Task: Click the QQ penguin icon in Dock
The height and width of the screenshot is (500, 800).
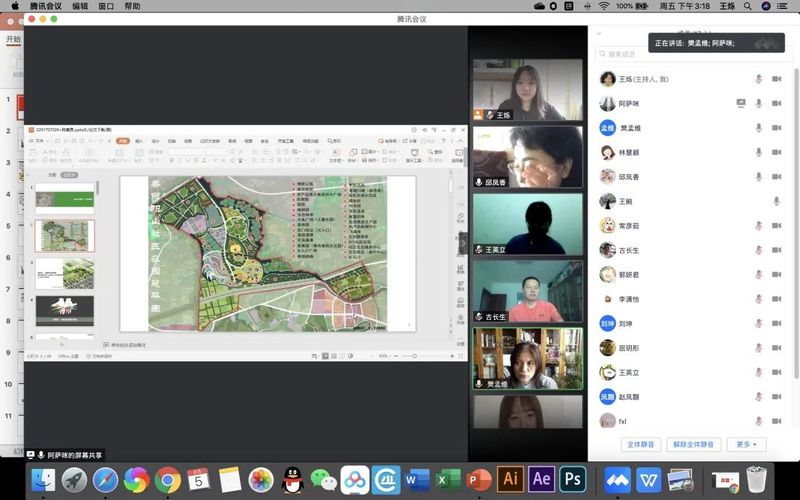Action: click(x=292, y=479)
